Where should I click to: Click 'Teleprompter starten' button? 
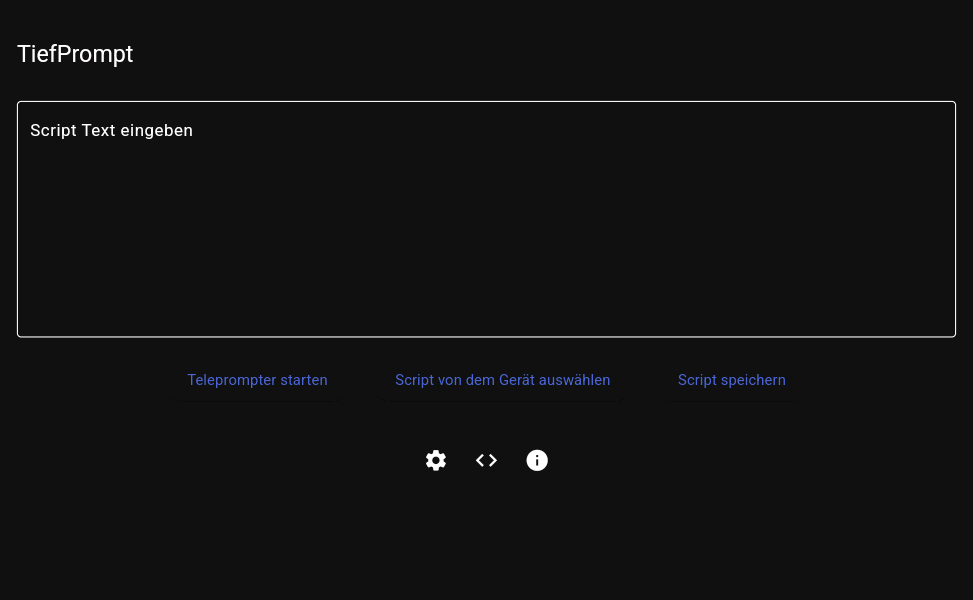point(257,380)
